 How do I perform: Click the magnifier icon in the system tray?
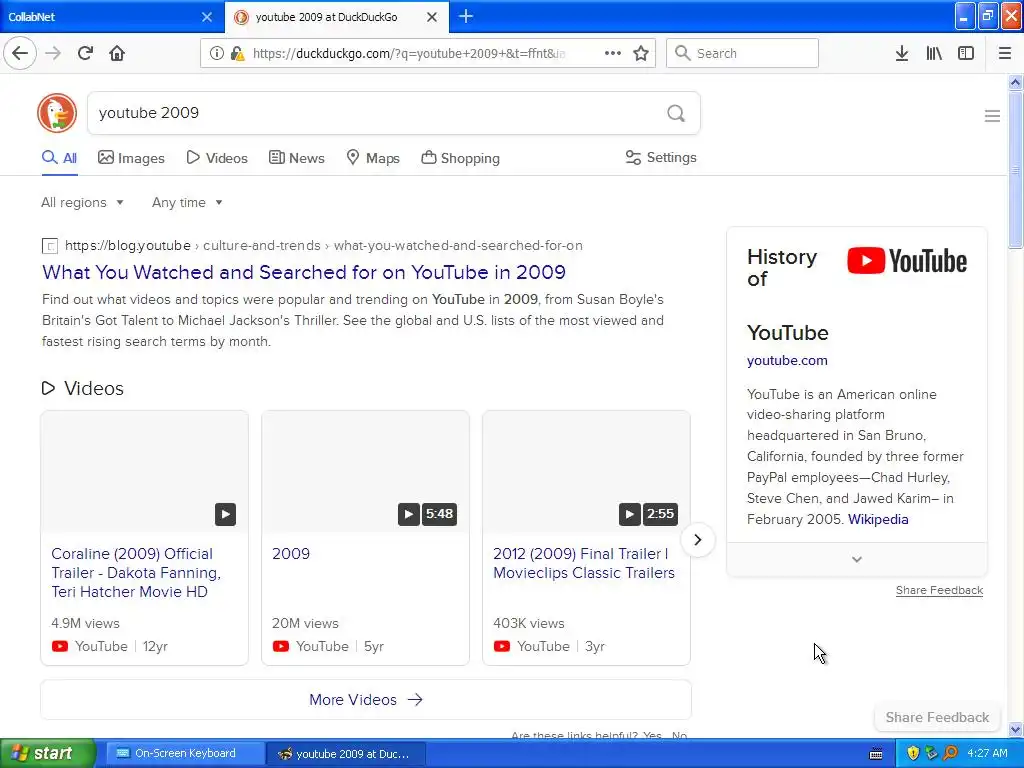click(950, 753)
